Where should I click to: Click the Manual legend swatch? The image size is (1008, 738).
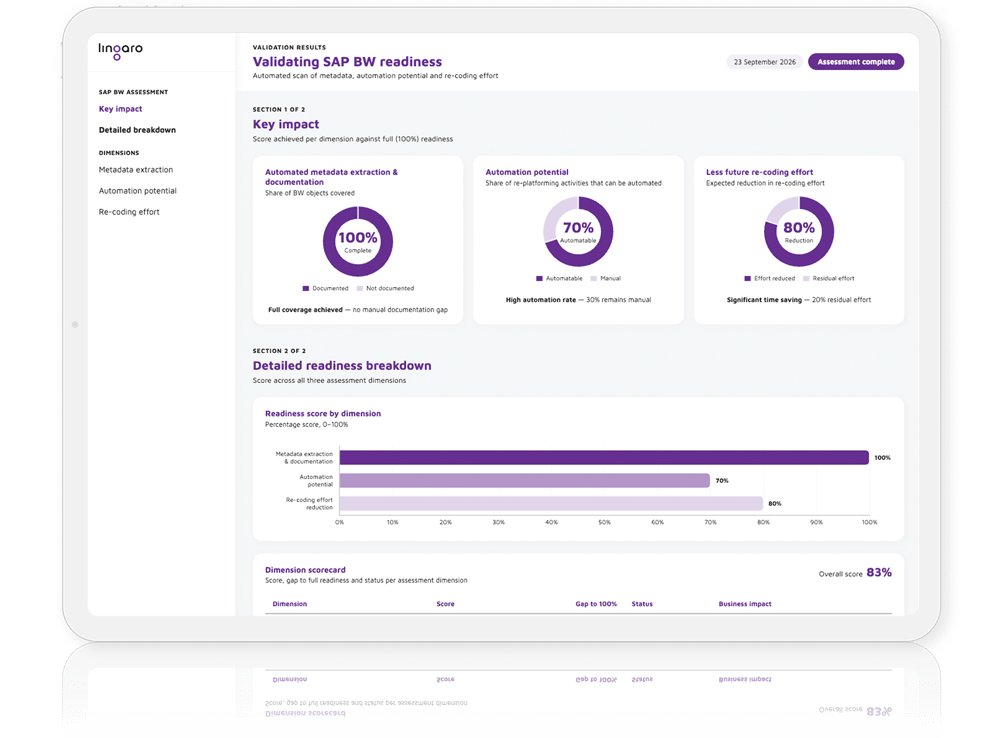pos(594,279)
